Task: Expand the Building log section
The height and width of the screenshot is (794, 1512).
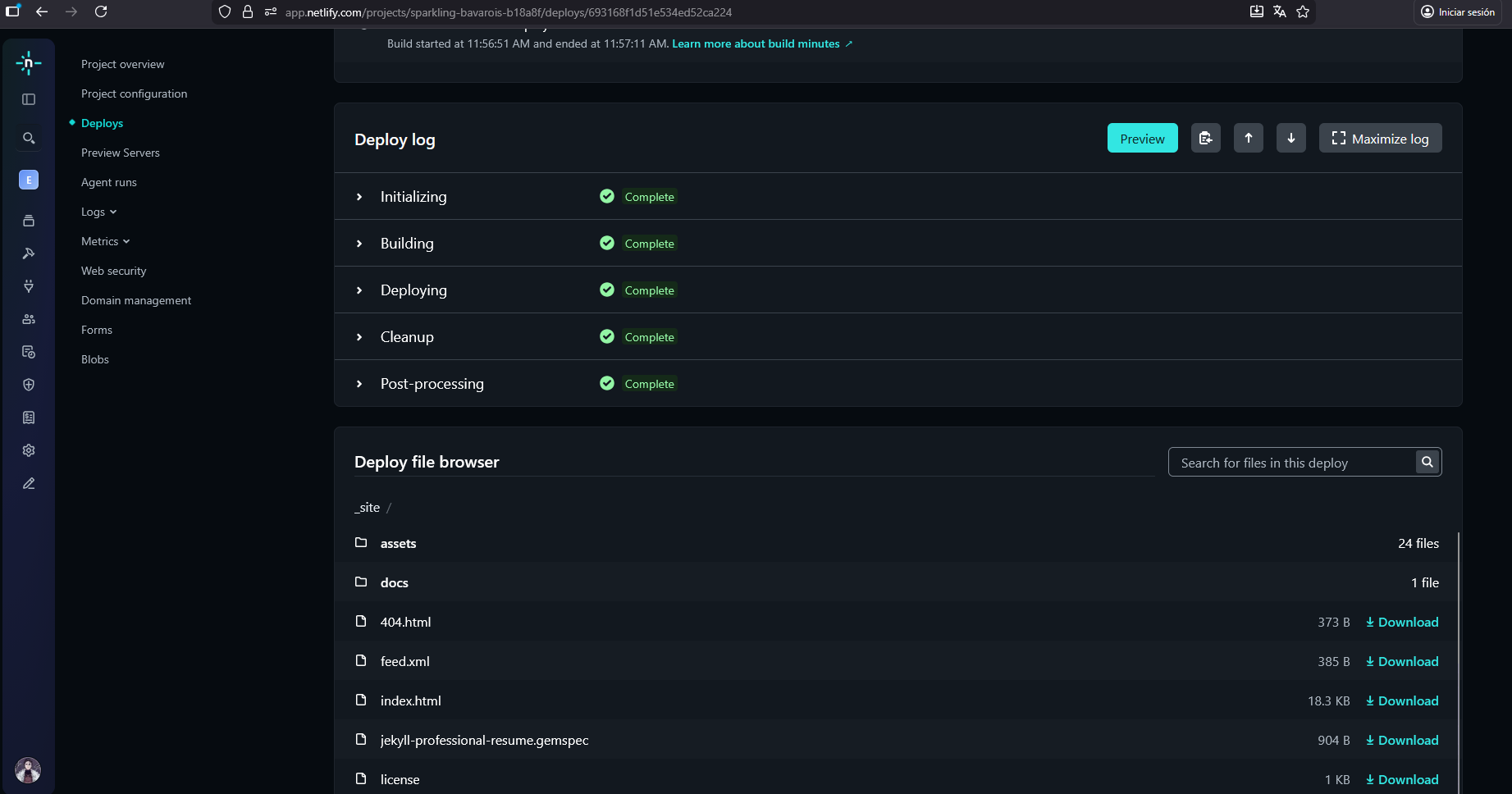Action: (359, 244)
